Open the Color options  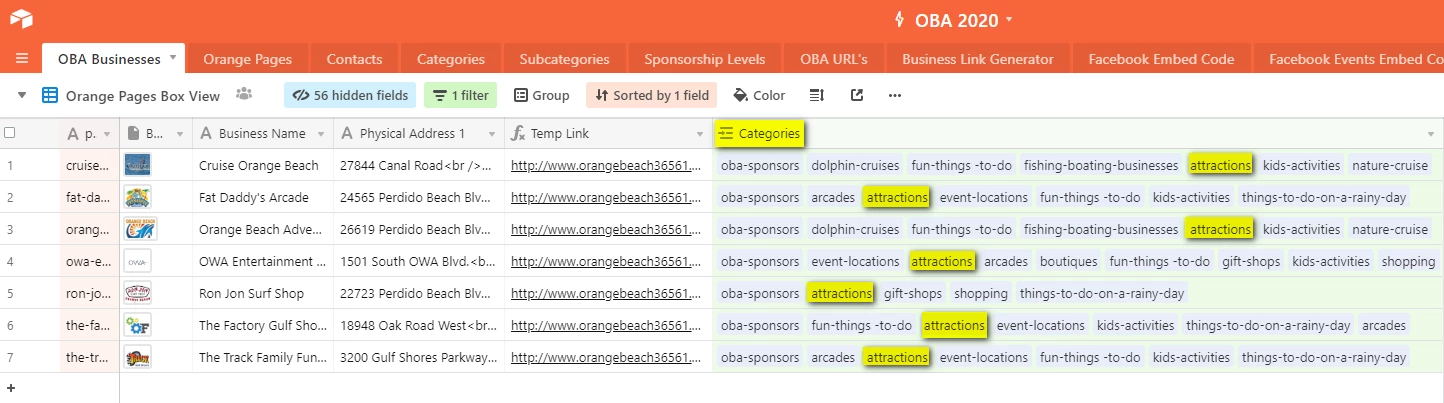click(759, 96)
